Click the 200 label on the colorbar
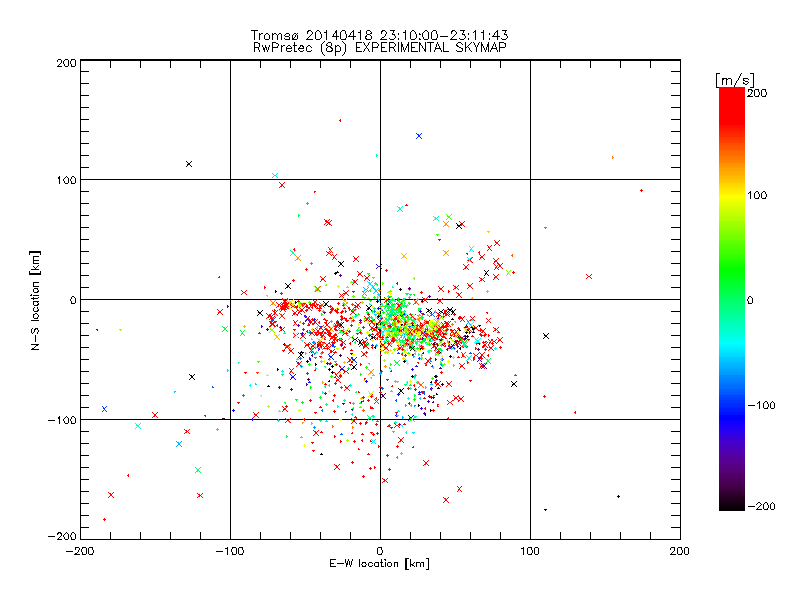Viewport: 800px width, 600px height. coord(757,93)
